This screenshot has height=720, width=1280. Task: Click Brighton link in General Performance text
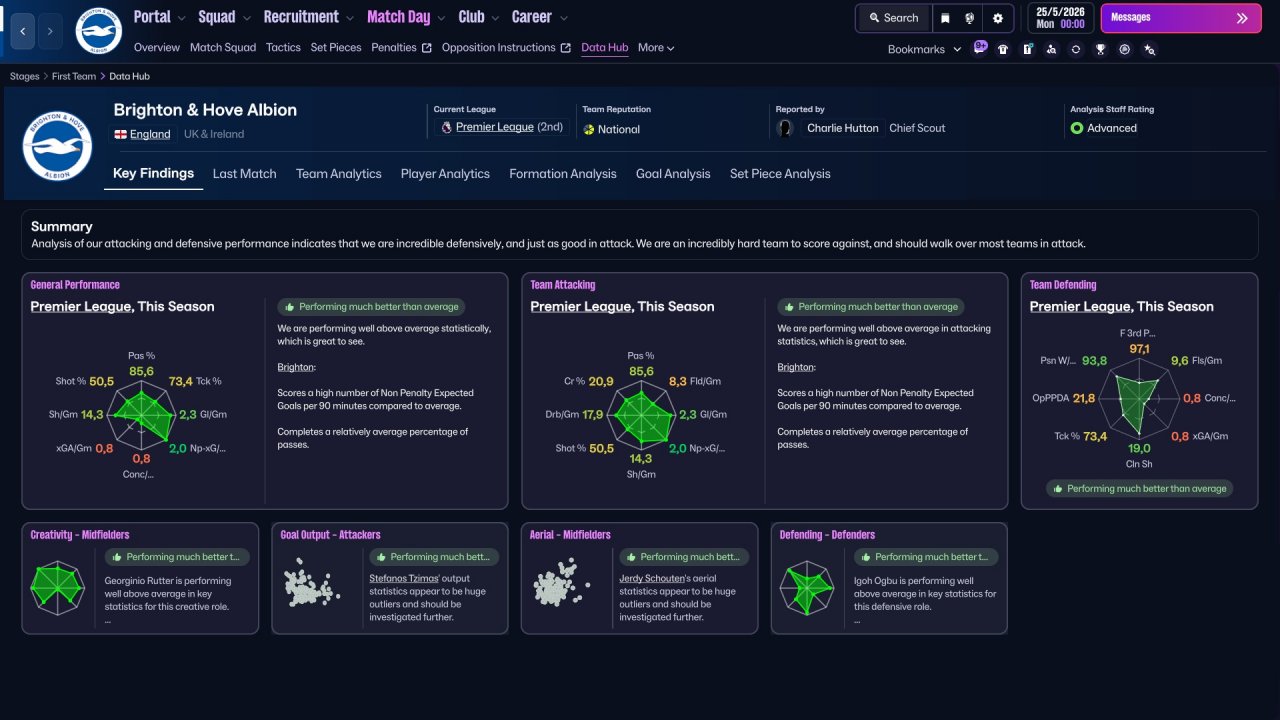pyautogui.click(x=296, y=367)
